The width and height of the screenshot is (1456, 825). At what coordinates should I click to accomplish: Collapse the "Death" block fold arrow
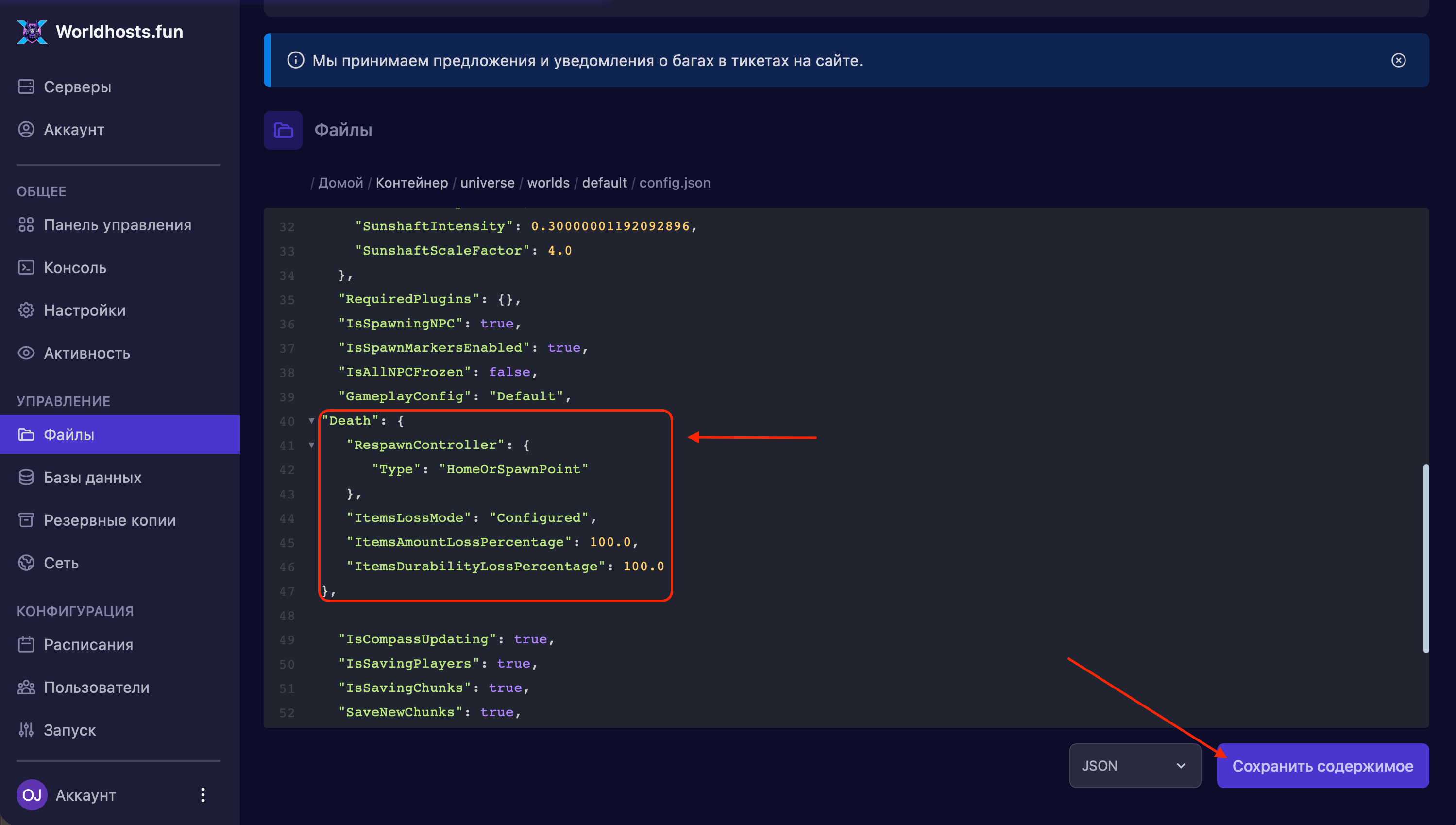click(x=311, y=420)
